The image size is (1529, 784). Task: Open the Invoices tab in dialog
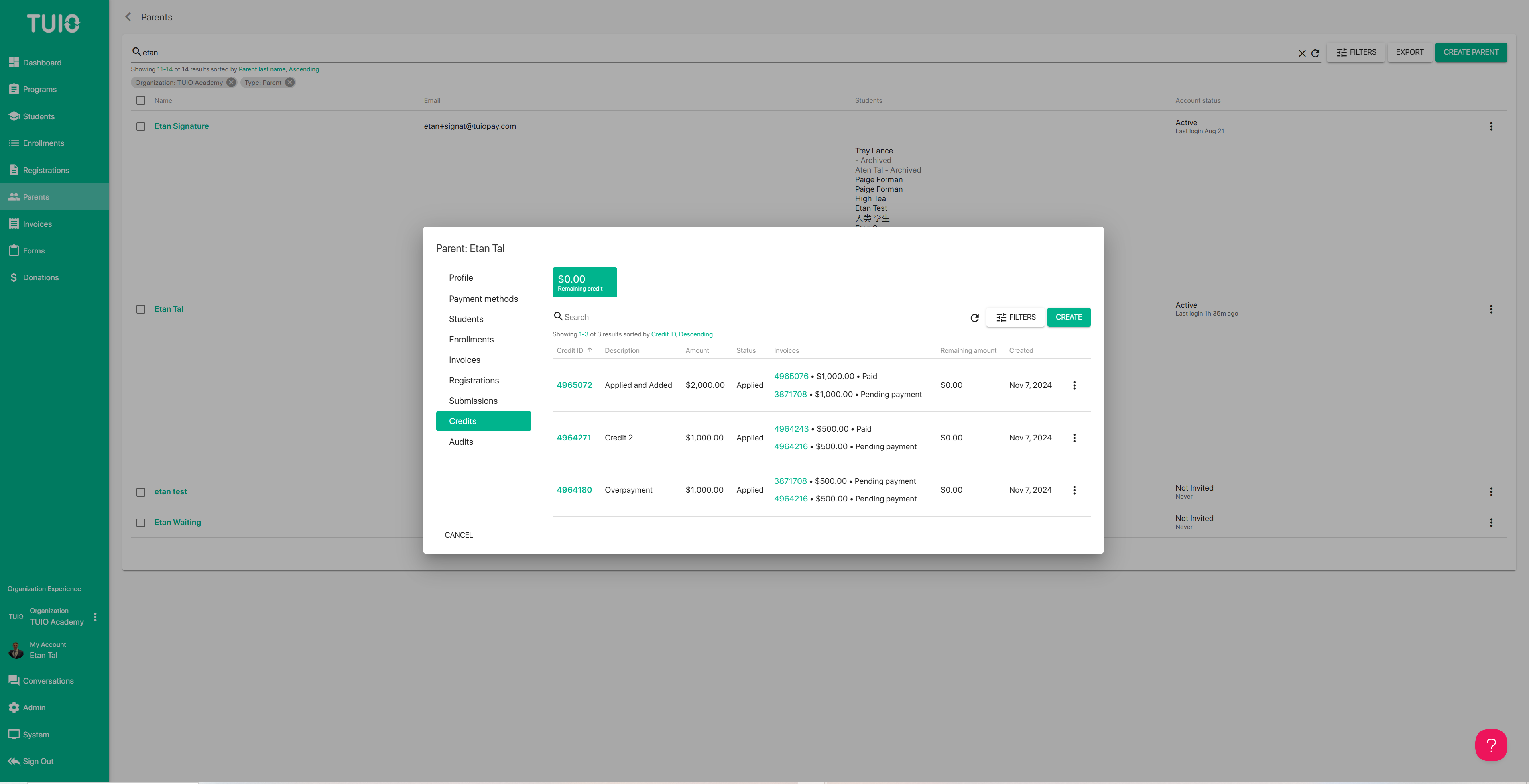point(483,360)
